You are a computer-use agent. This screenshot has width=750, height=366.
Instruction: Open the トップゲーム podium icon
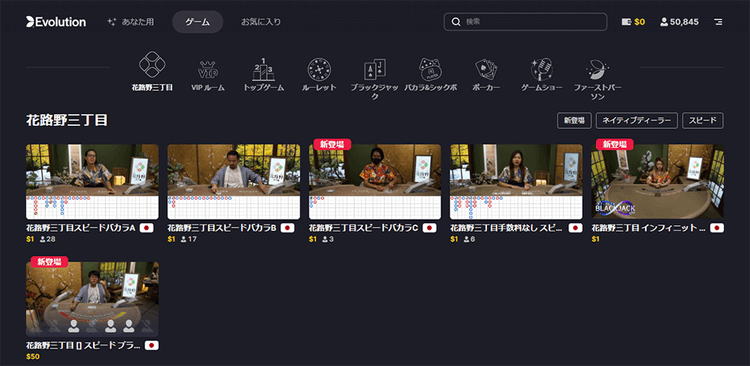(x=264, y=69)
